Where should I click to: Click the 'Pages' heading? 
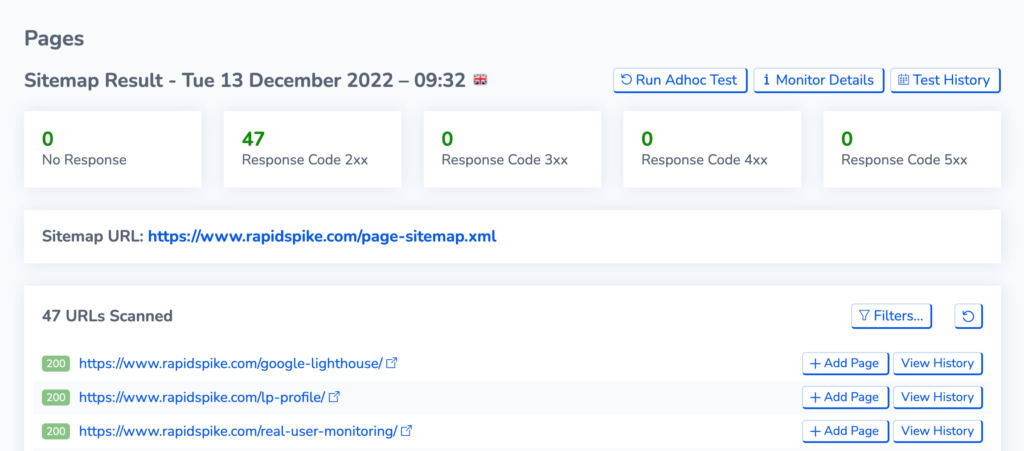54,39
